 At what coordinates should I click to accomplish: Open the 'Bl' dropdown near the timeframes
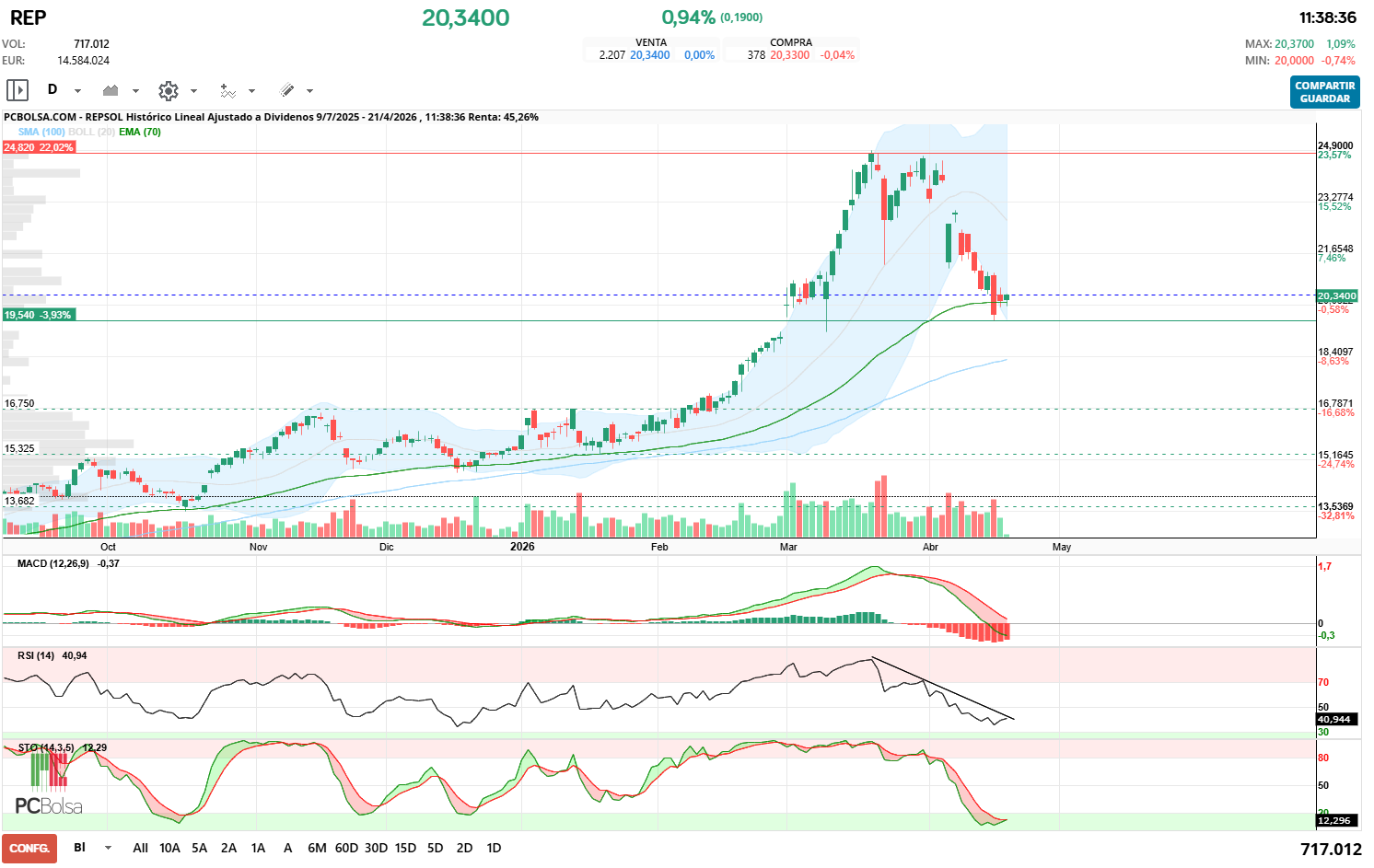click(x=88, y=848)
